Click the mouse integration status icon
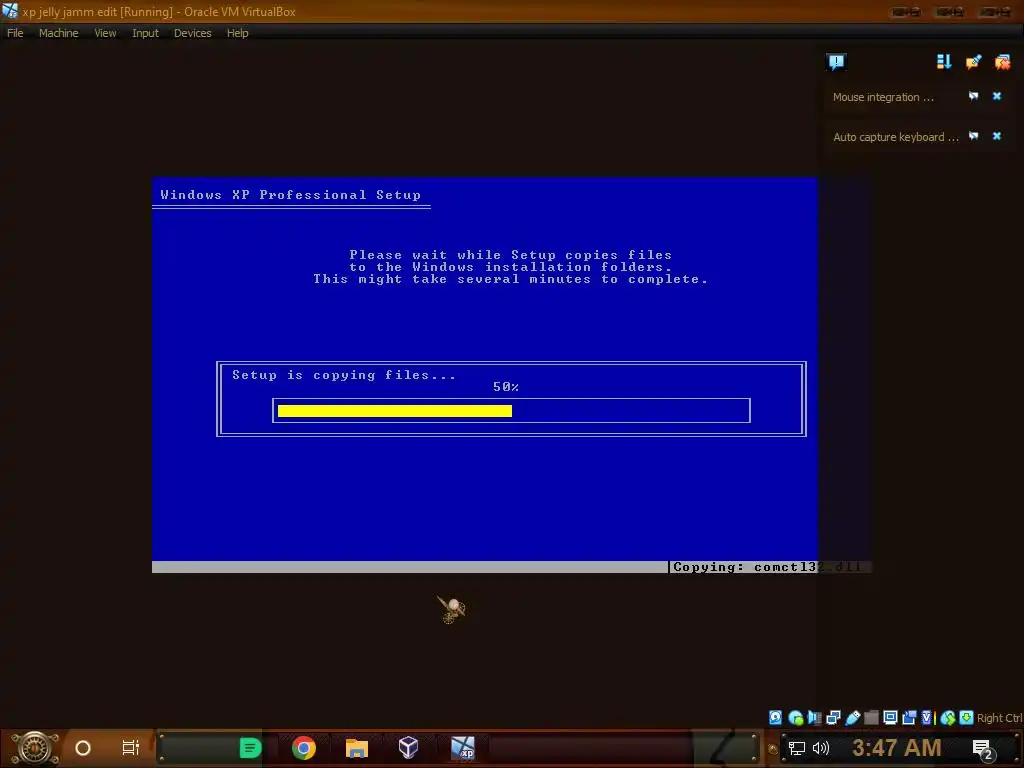Image resolution: width=1024 pixels, height=768 pixels. (x=948, y=718)
